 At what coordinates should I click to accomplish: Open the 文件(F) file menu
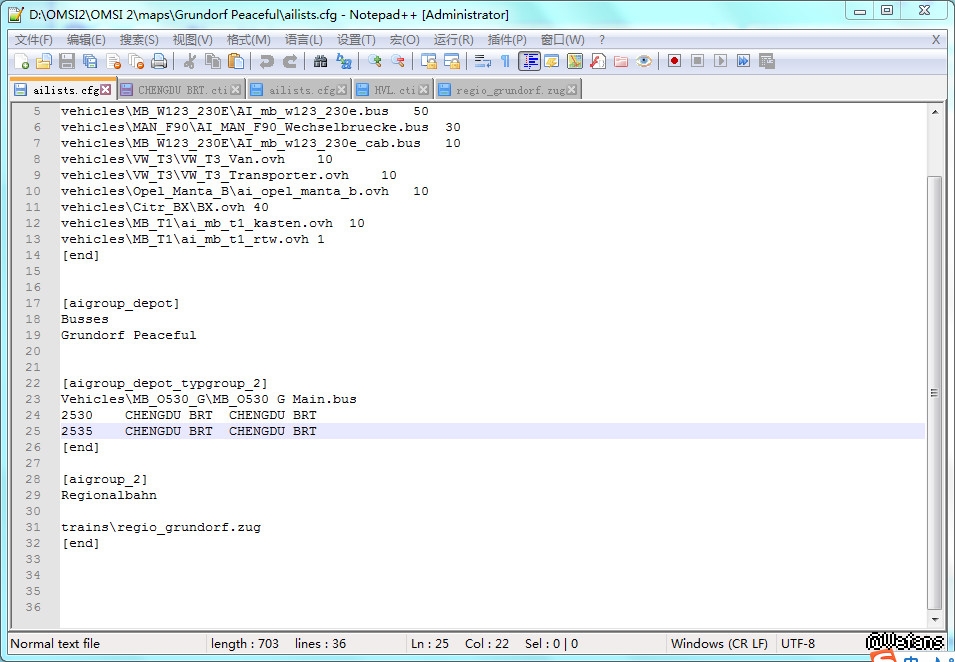pos(34,40)
